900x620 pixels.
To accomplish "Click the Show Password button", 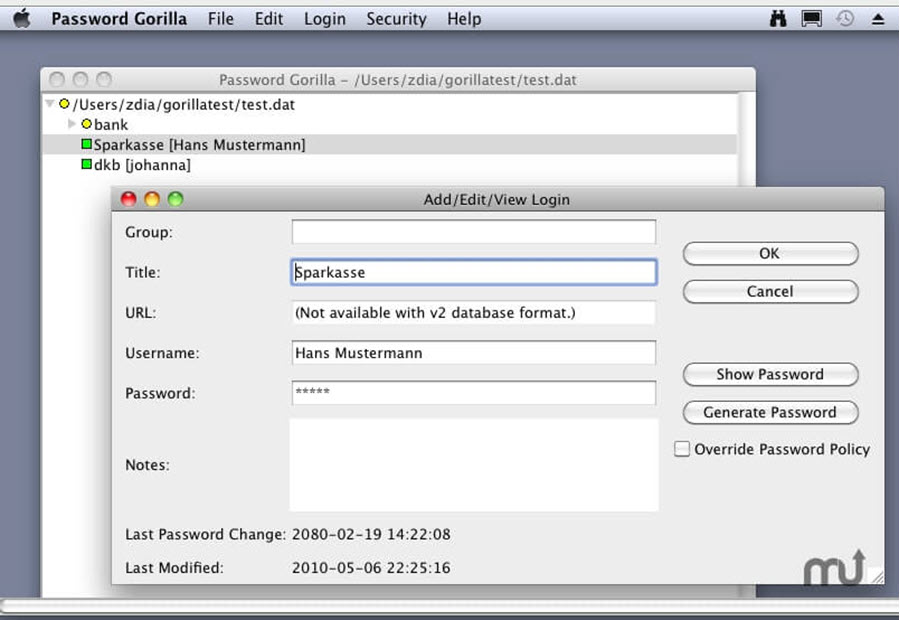I will pos(770,374).
